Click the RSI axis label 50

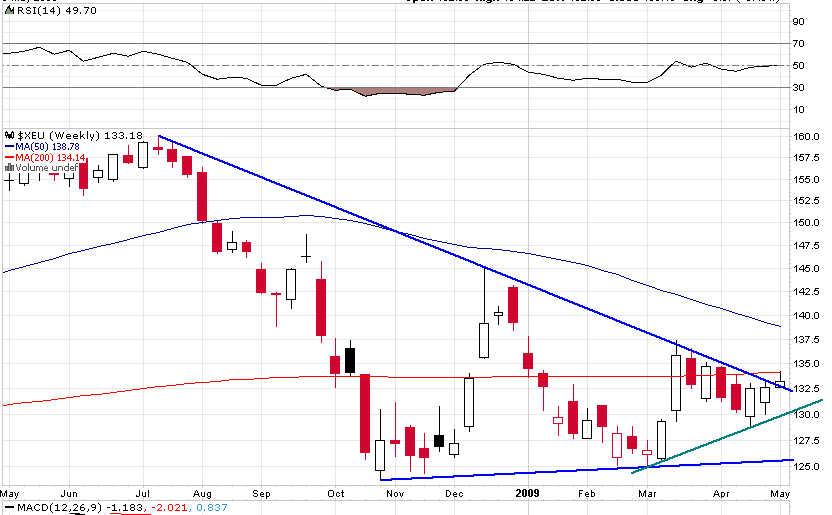798,66
